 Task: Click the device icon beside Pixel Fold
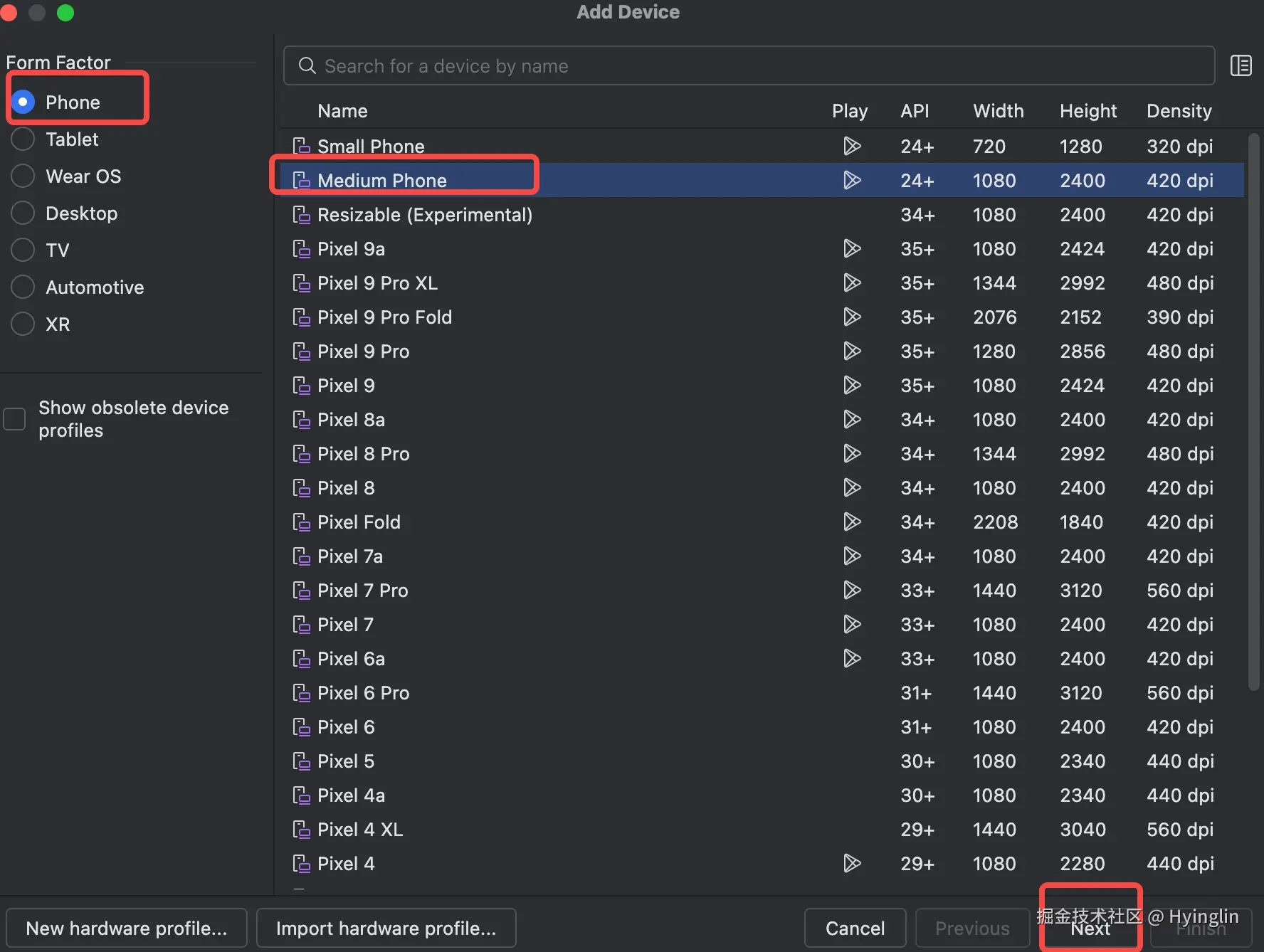tap(301, 522)
